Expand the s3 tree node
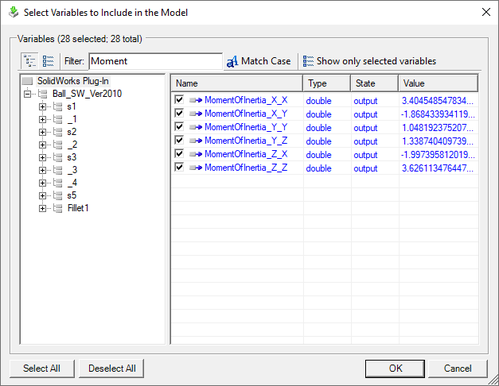 (x=42, y=157)
